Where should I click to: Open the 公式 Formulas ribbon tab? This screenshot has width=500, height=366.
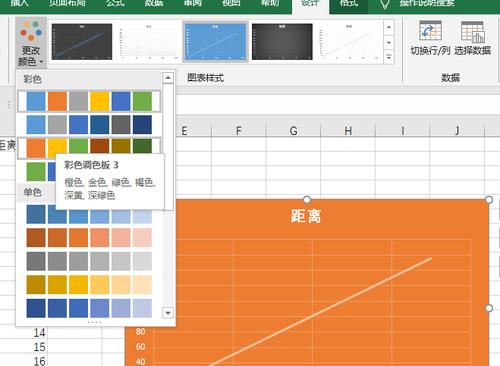coord(115,3)
